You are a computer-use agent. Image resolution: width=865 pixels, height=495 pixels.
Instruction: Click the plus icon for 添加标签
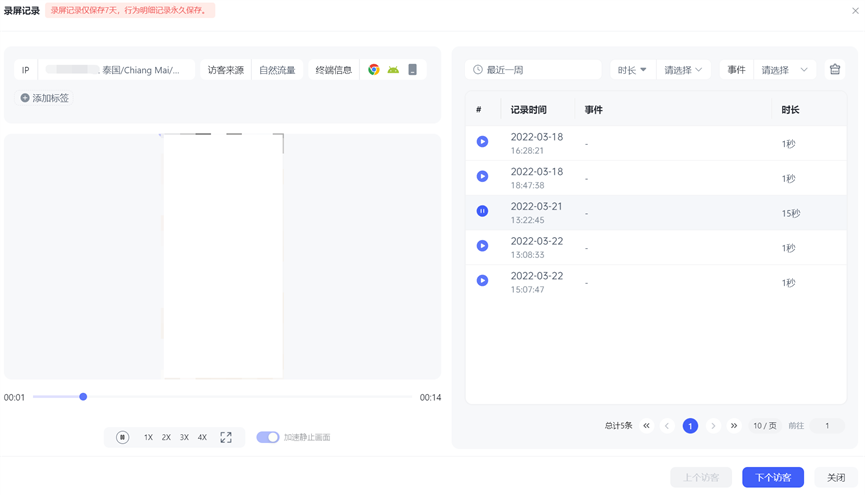[x=25, y=98]
